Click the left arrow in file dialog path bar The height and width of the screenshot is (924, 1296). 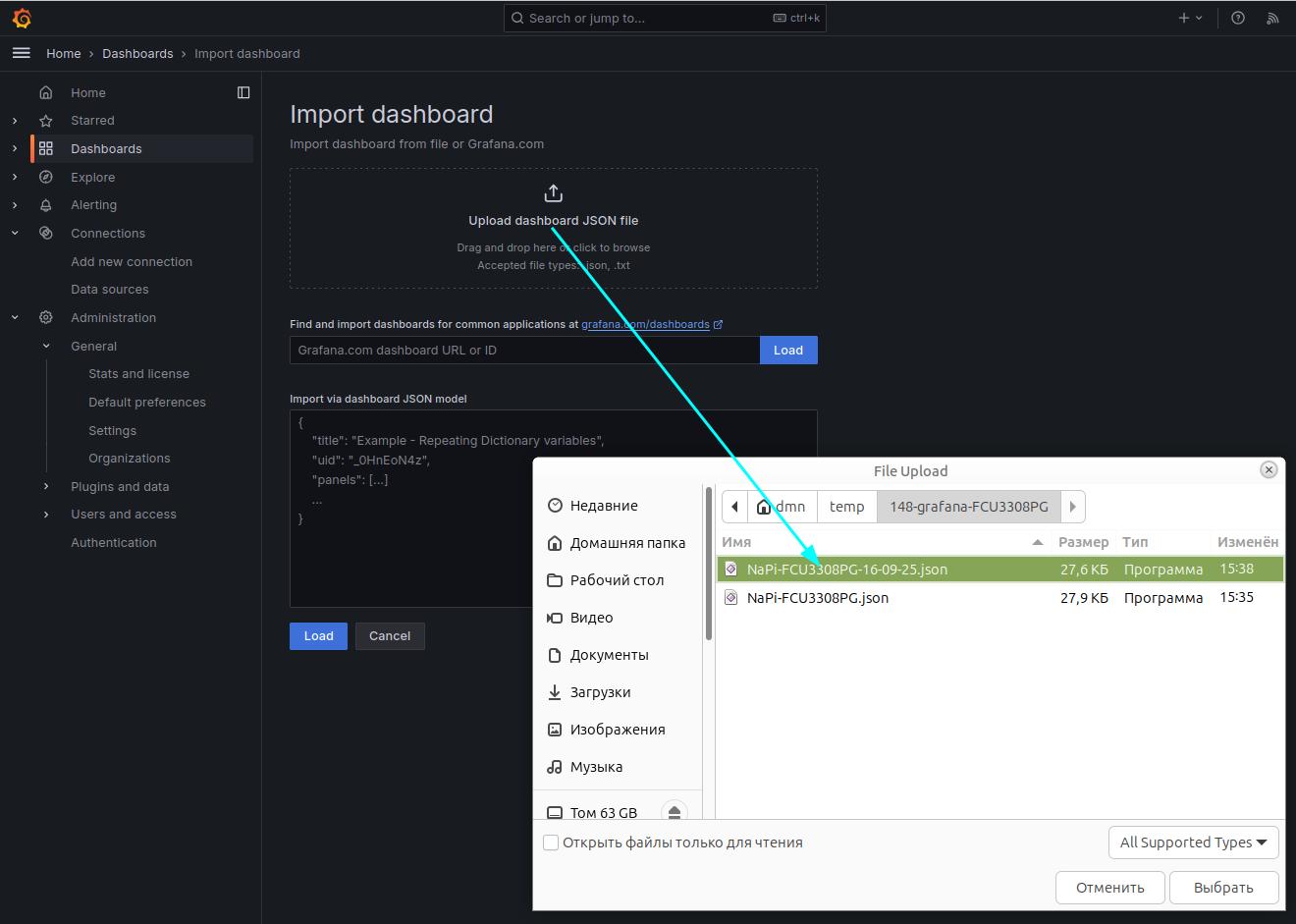click(734, 507)
